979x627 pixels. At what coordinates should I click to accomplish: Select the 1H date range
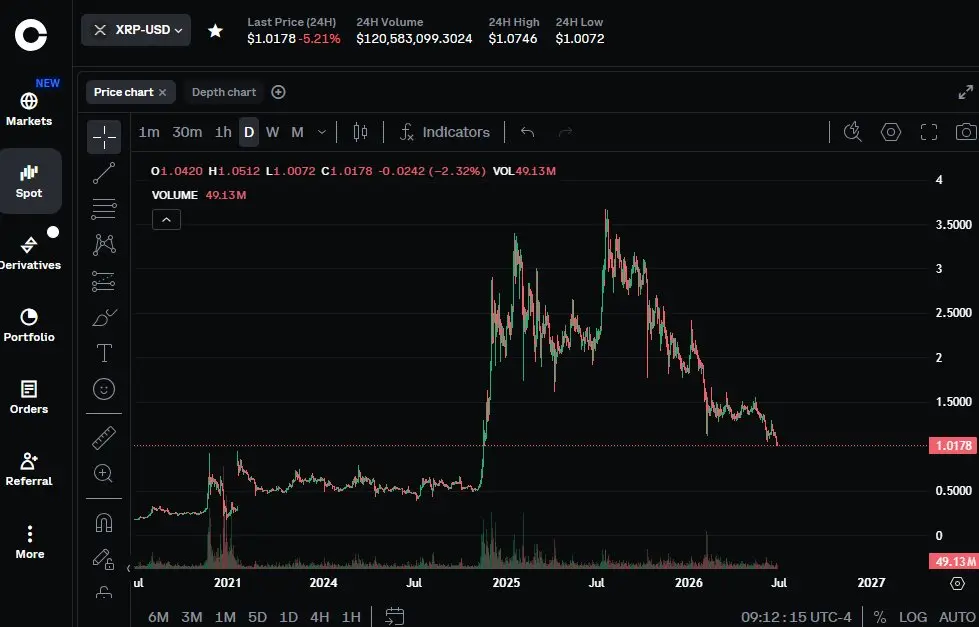[351, 617]
